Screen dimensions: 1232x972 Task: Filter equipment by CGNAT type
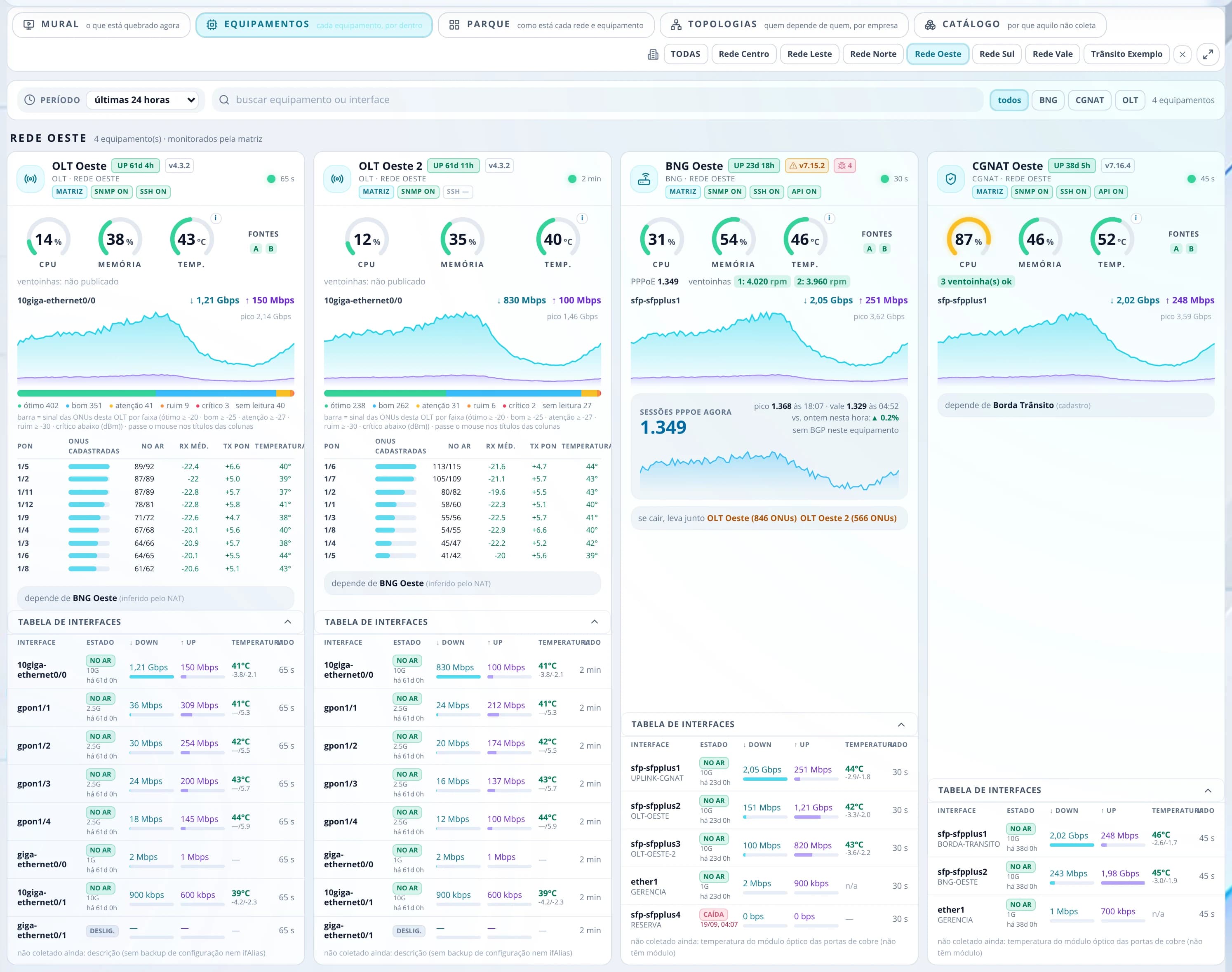(x=1089, y=100)
